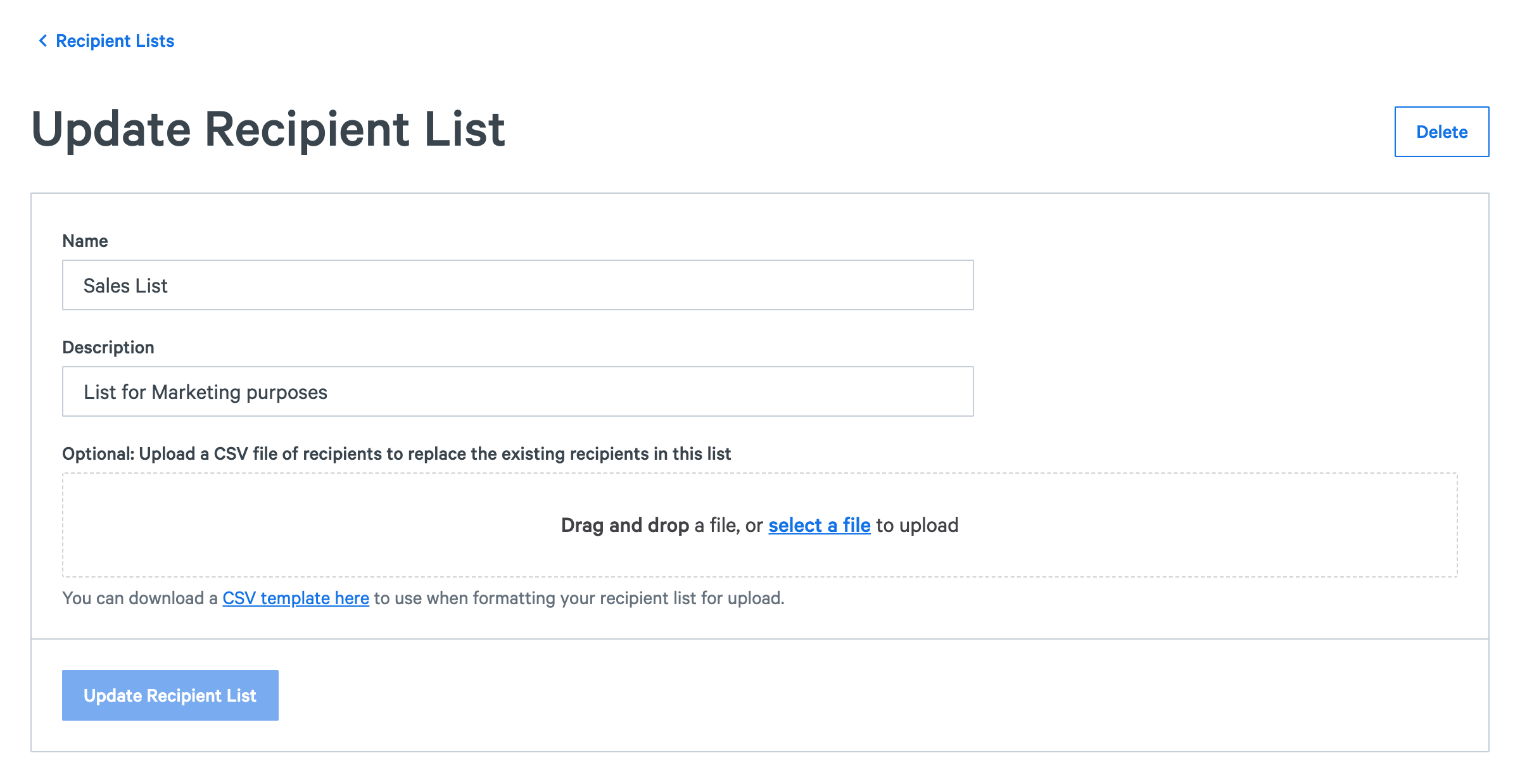Click empty area right of Name field
This screenshot has height=784, width=1520.
coord(1229,285)
